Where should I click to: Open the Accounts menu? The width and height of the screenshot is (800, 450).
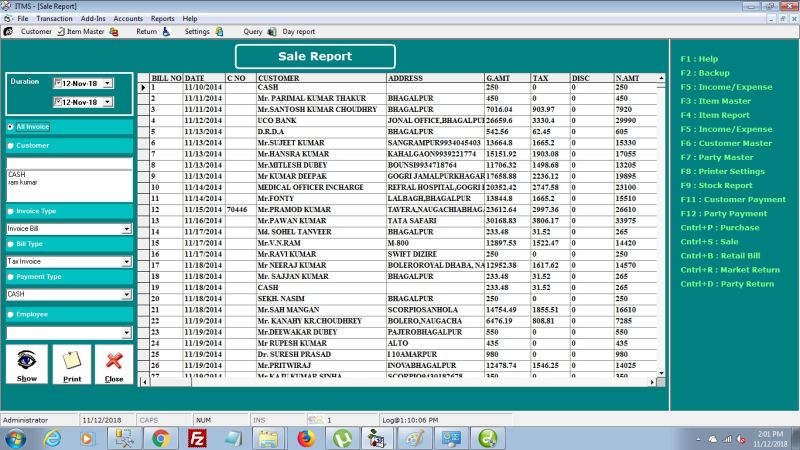point(128,18)
